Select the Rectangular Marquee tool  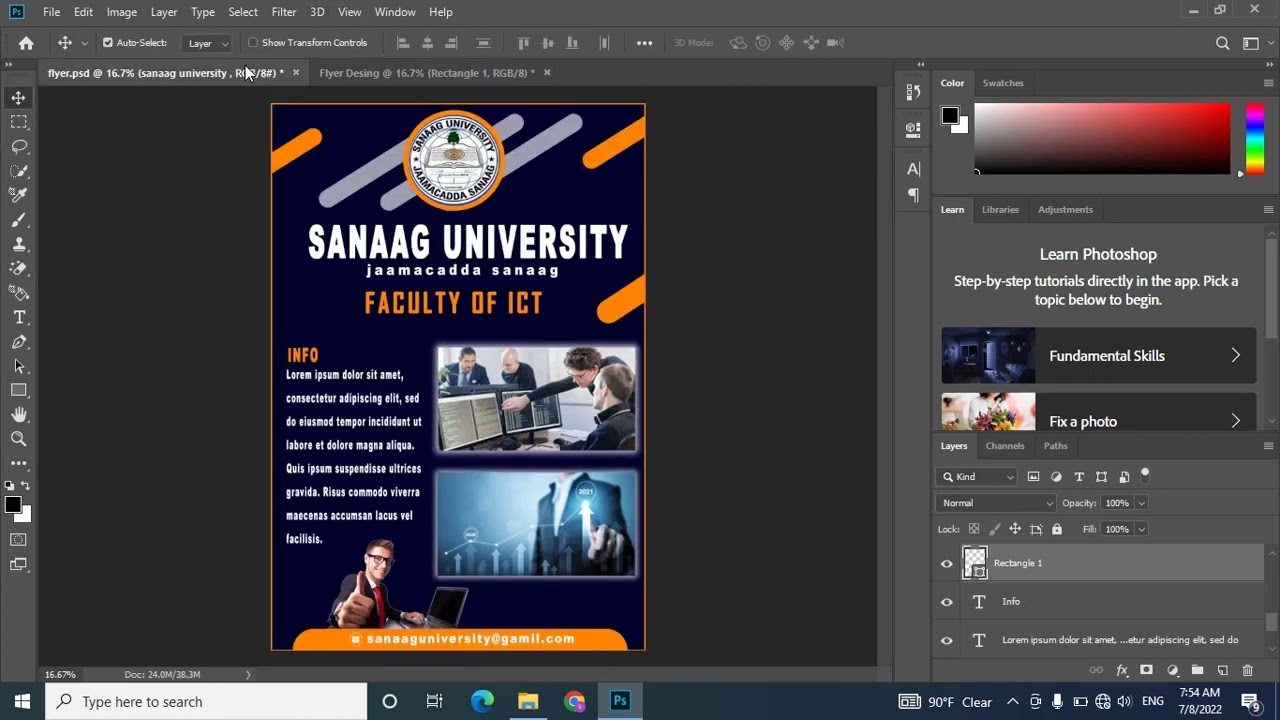[x=19, y=122]
